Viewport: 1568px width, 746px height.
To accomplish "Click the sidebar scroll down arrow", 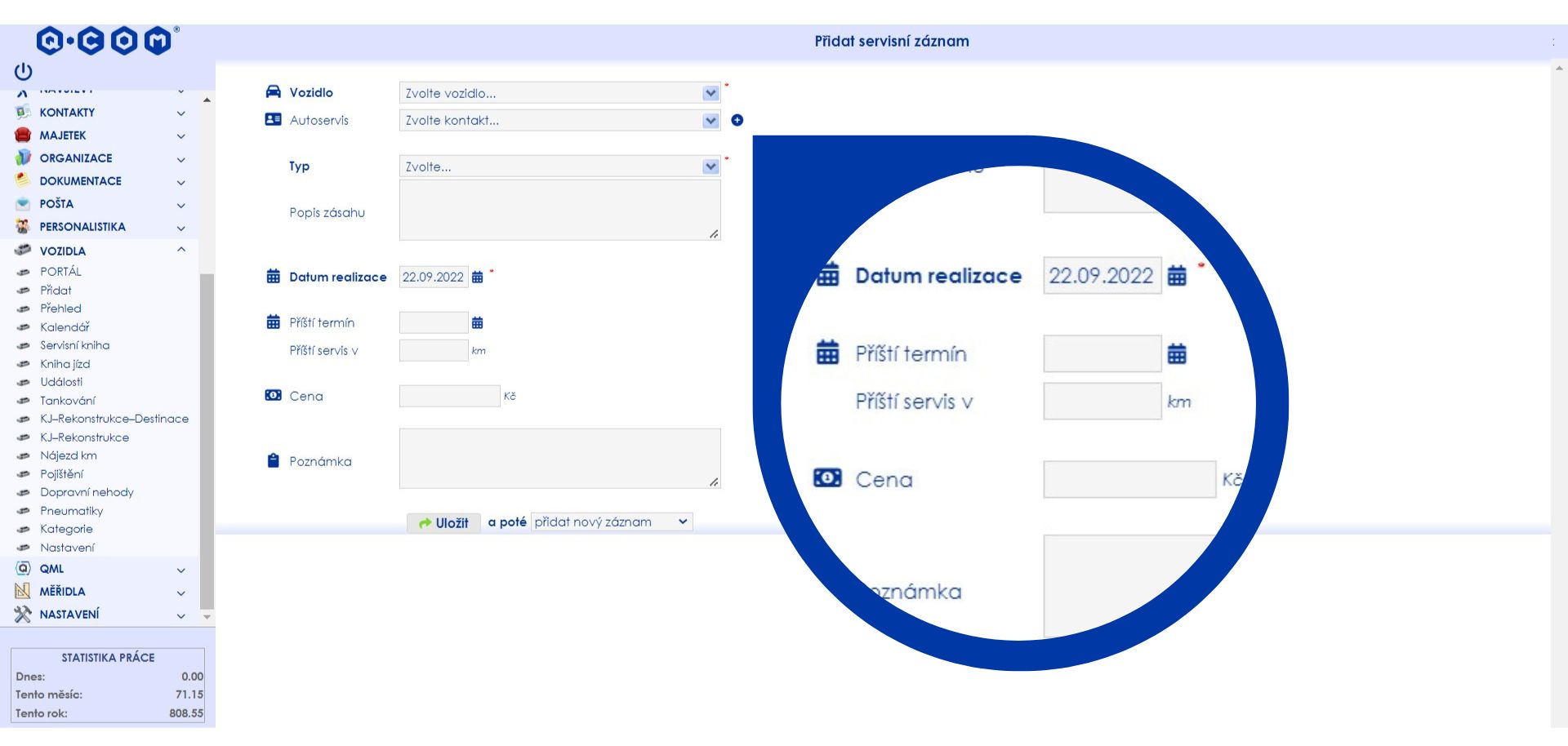I will pyautogui.click(x=207, y=617).
